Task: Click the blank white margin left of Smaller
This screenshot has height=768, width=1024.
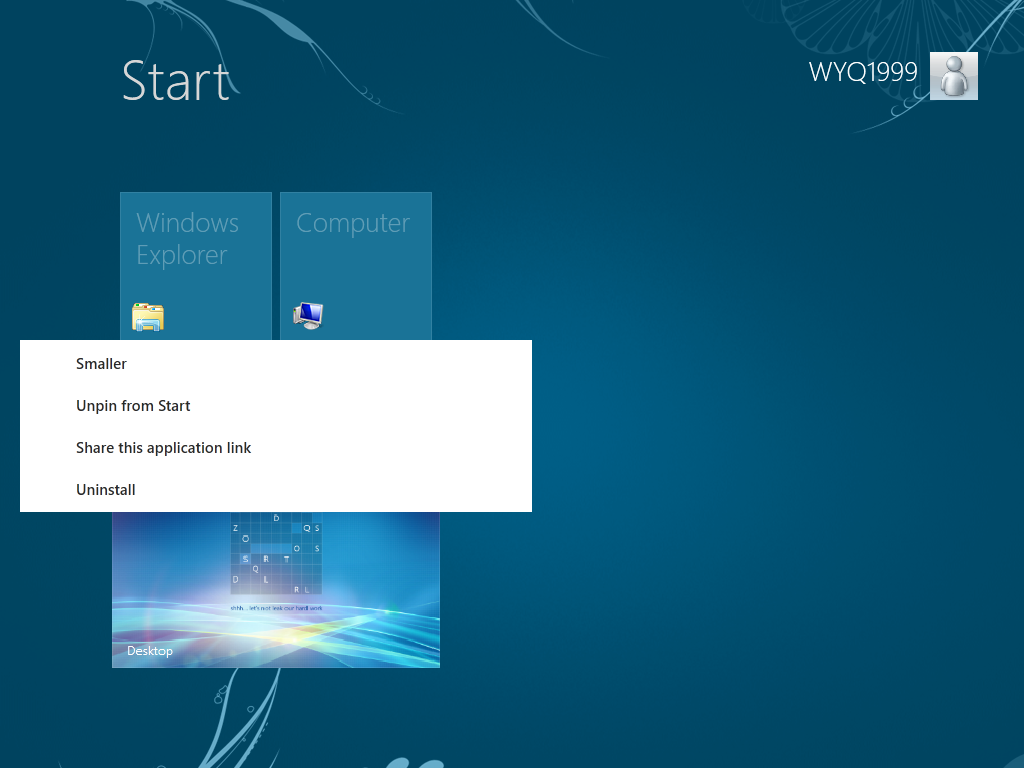Action: [47, 364]
